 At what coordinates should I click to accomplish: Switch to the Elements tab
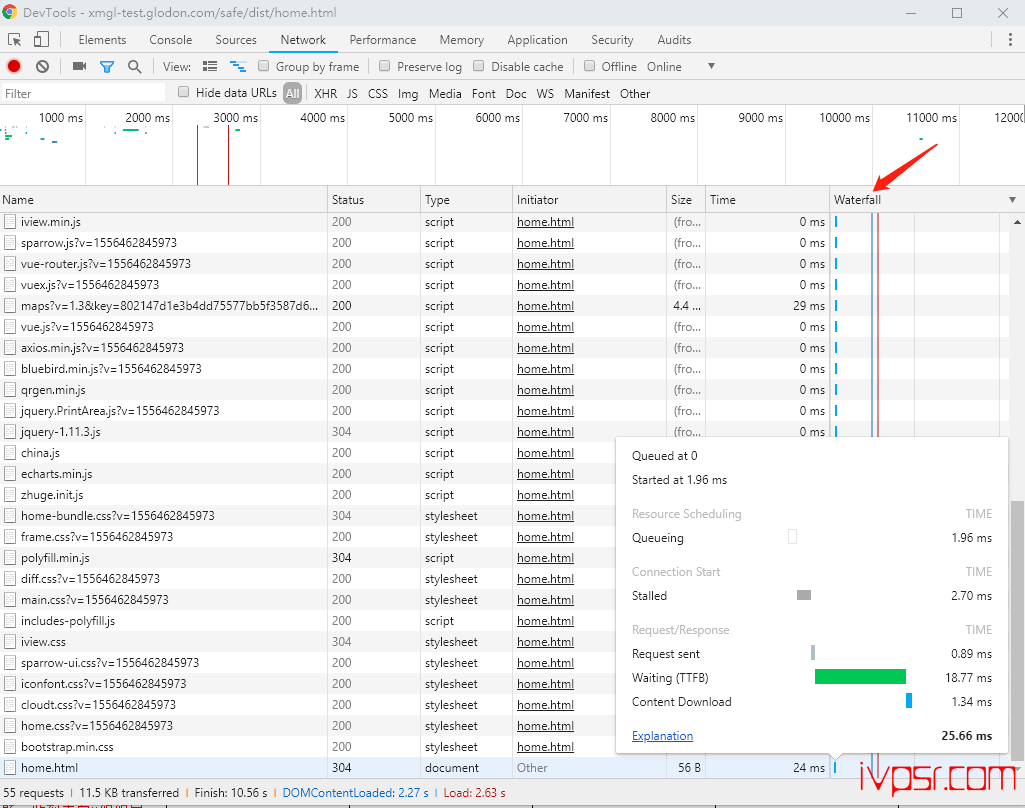tap(102, 40)
